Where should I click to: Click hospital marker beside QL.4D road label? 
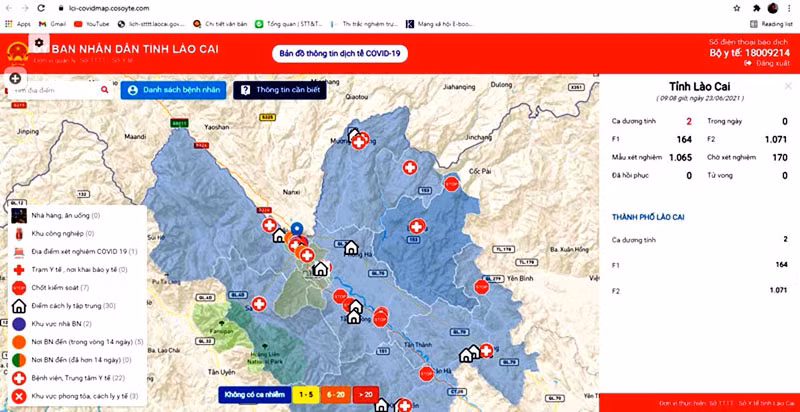(259, 304)
